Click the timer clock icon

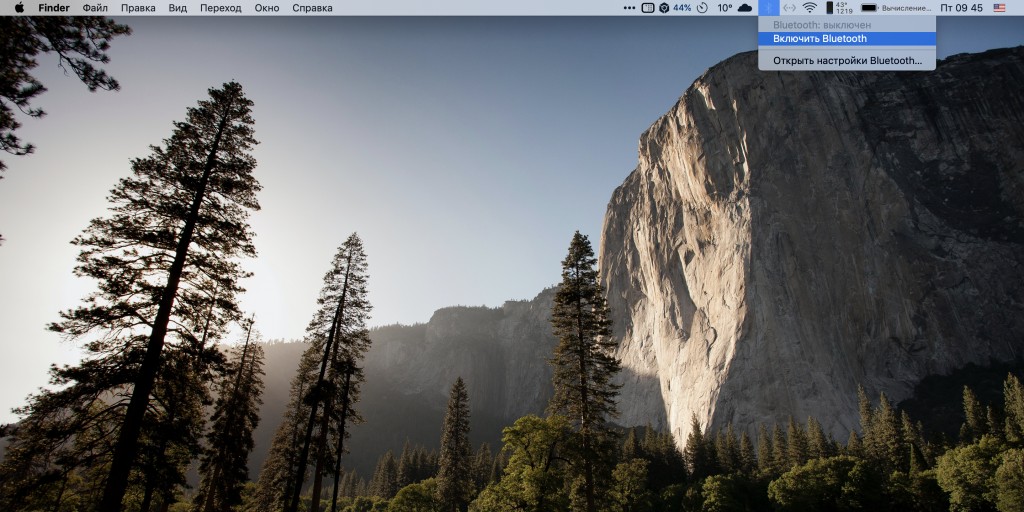point(702,8)
